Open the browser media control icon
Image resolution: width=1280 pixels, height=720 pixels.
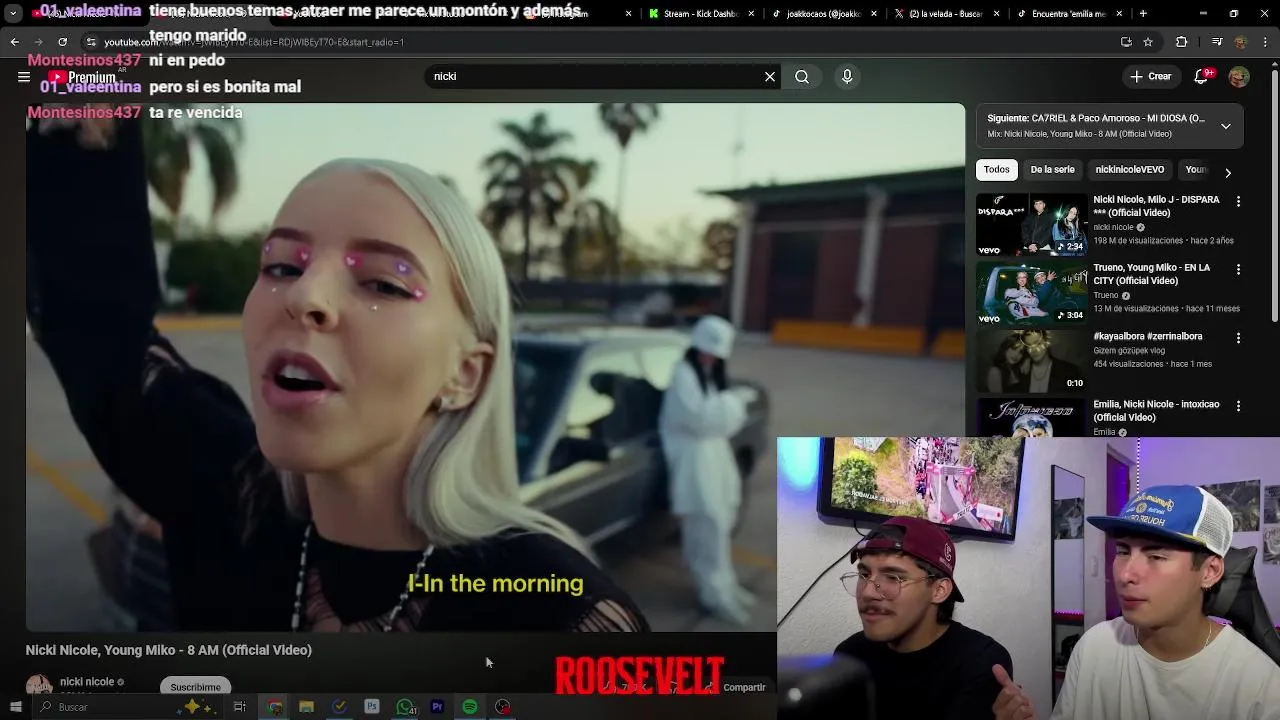pos(1216,42)
